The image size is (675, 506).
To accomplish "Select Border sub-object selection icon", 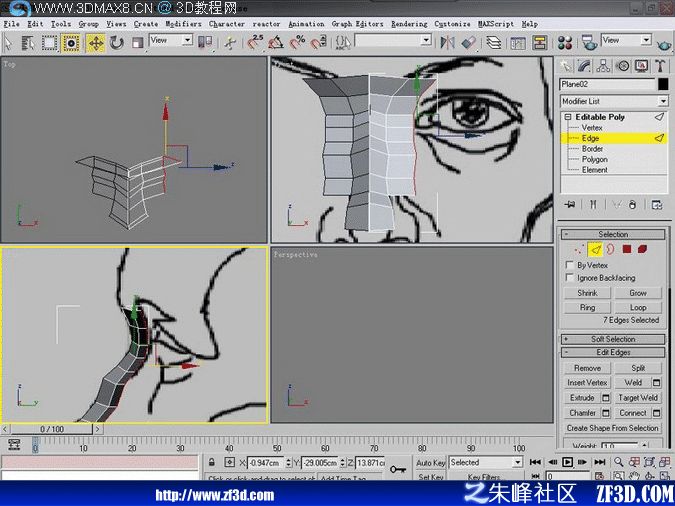I will coord(610,249).
